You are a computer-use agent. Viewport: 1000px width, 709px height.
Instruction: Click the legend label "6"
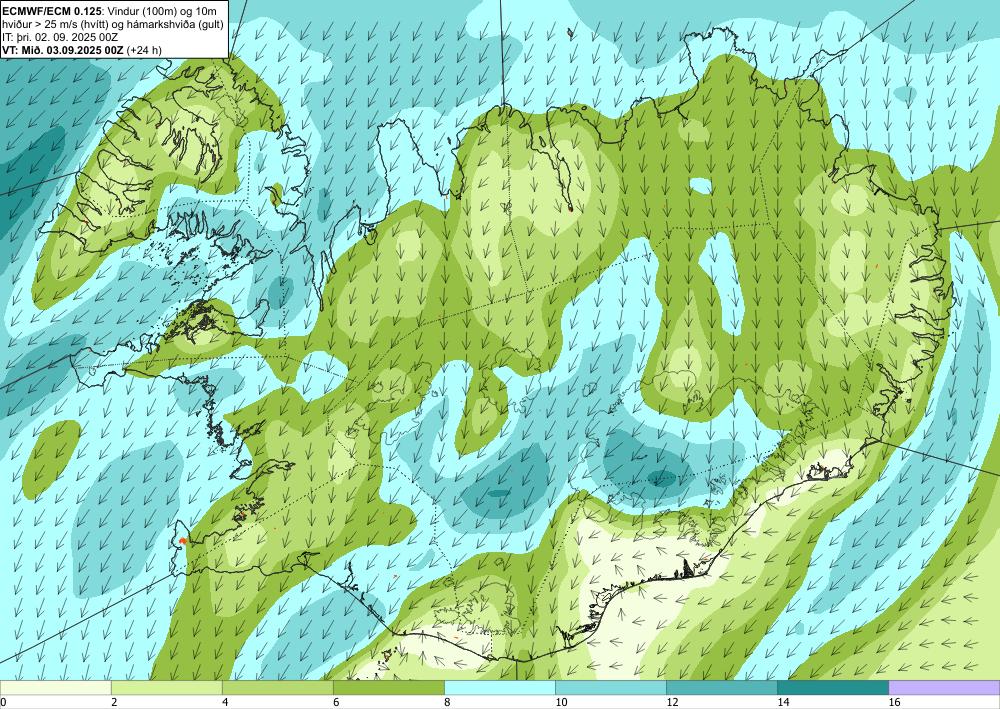[x=336, y=702]
